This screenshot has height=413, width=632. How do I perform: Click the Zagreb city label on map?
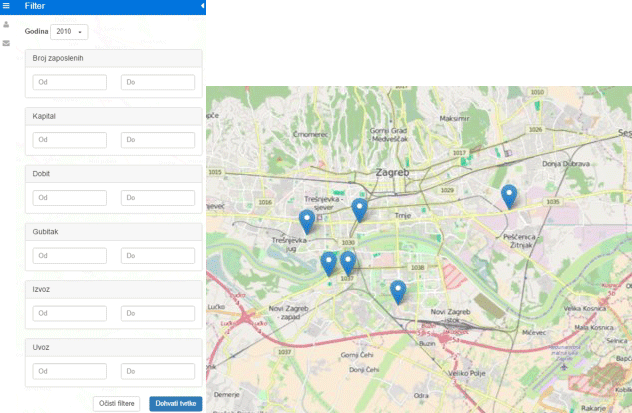392,172
